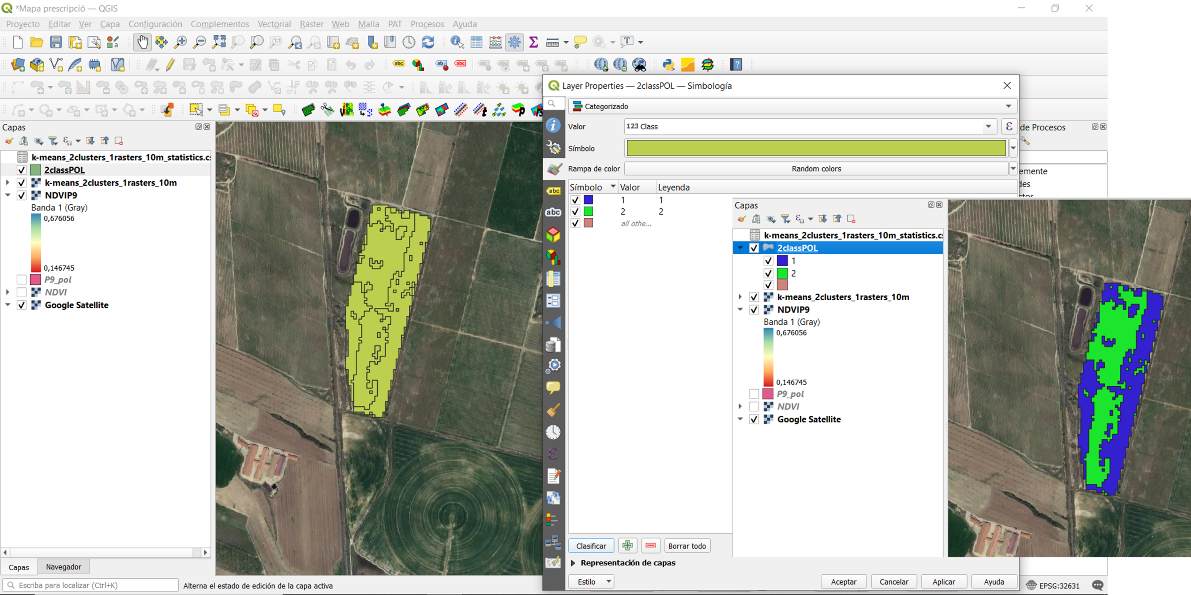Screen dimensions: 1191x595
Task: Click Aceptar in Layer Properties
Action: coord(844,581)
